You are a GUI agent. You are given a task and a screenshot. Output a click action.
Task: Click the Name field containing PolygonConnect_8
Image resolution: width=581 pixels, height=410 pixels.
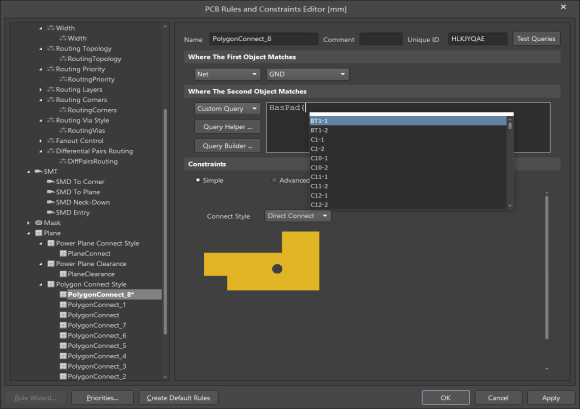264,39
